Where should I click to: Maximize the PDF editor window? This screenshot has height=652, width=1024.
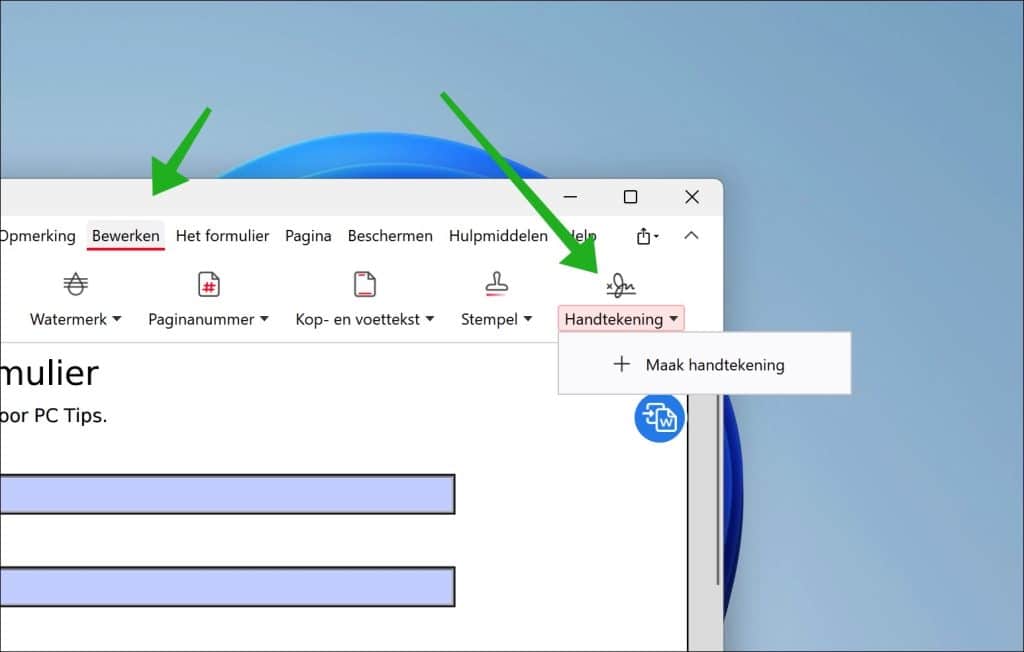pos(630,197)
